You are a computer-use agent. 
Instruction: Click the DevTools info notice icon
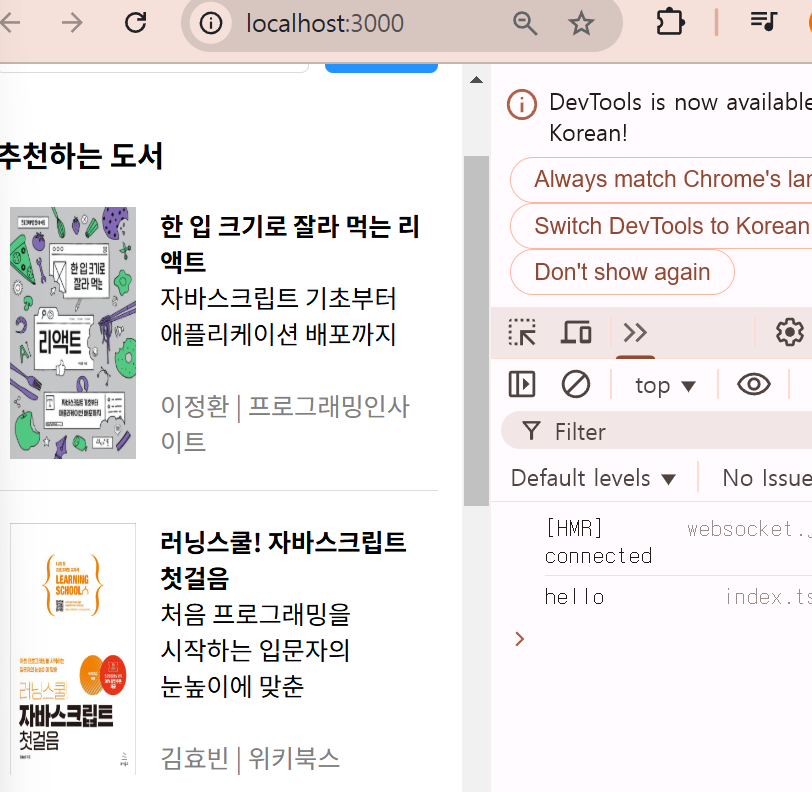(x=521, y=104)
